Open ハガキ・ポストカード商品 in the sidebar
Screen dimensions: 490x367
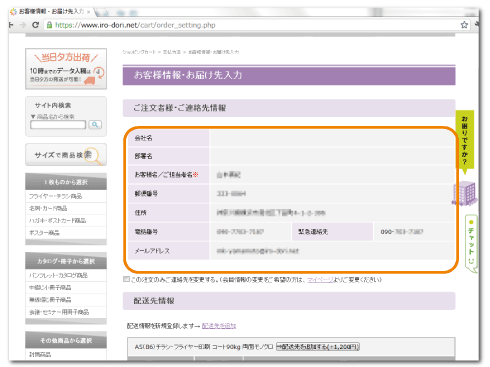(x=57, y=221)
